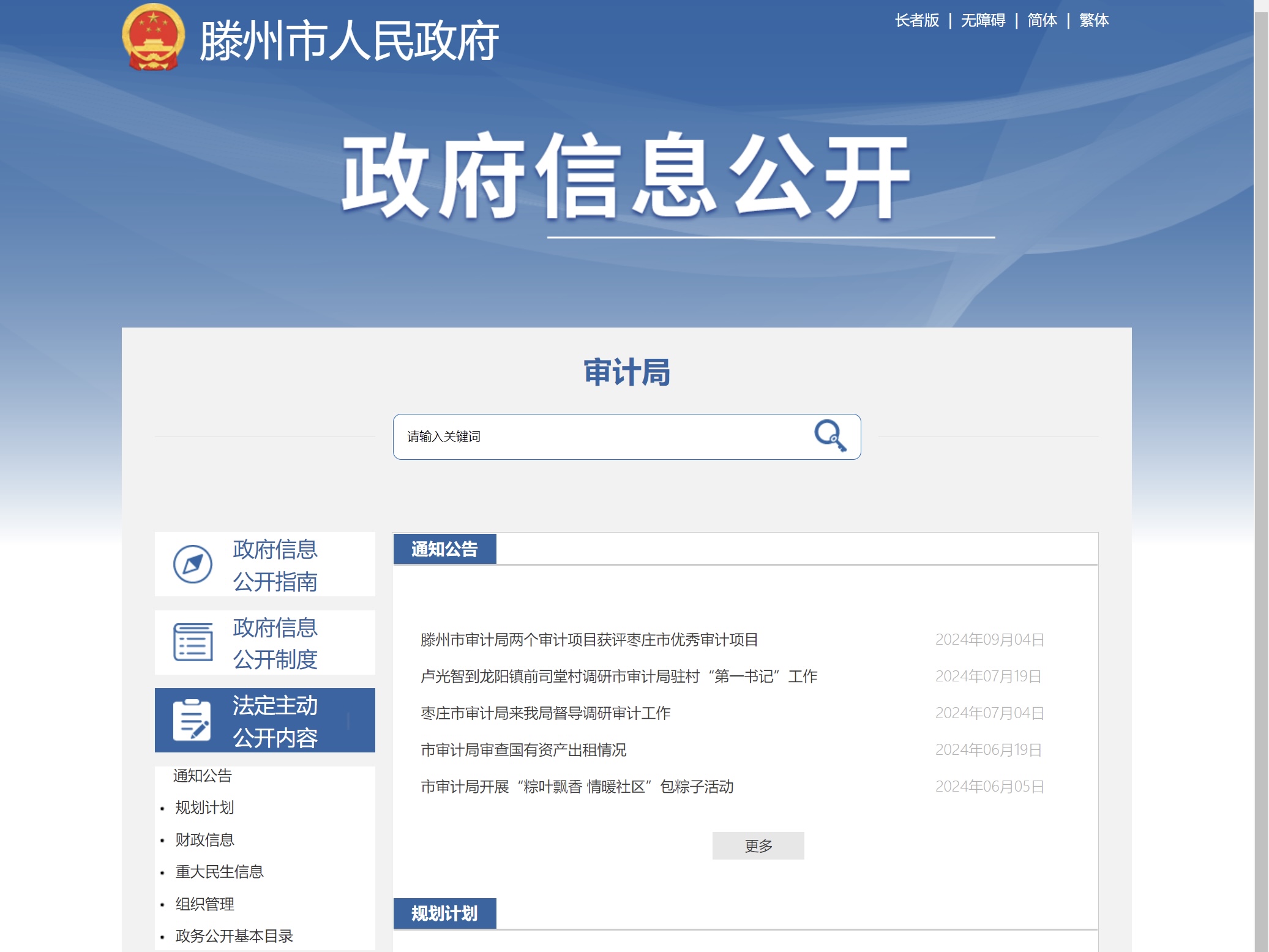Click date 2024年07月19日
Image resolution: width=1269 pixels, height=952 pixels.
coord(989,677)
